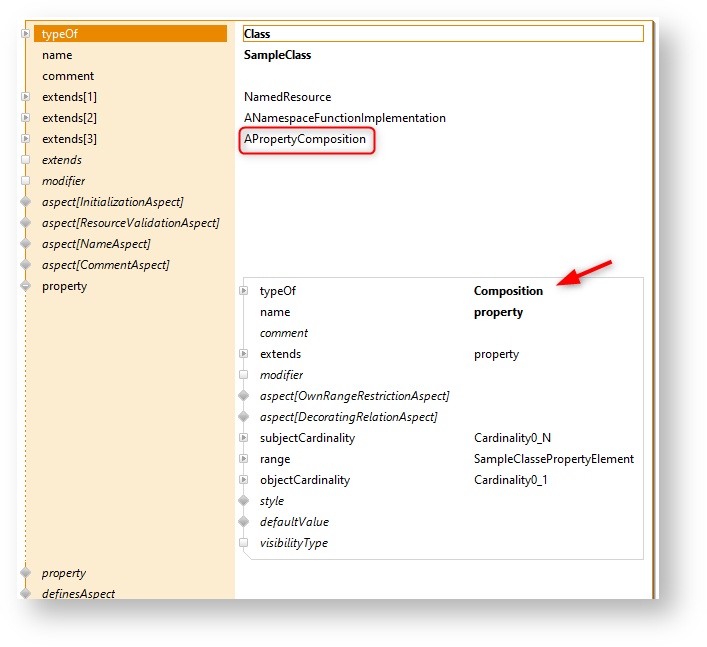This screenshot has height=647, width=707.
Task: Select the highlighted typeOf row
Action: point(130,34)
